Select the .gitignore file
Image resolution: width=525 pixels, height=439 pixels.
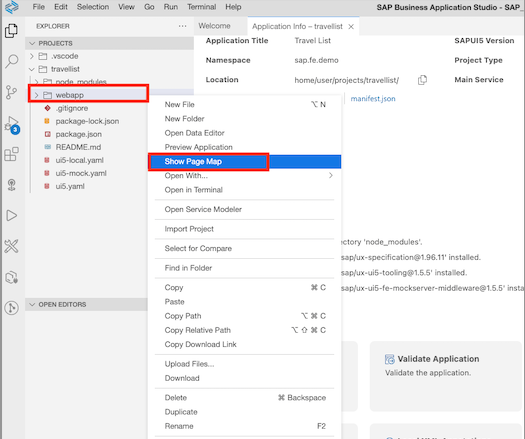tap(72, 108)
